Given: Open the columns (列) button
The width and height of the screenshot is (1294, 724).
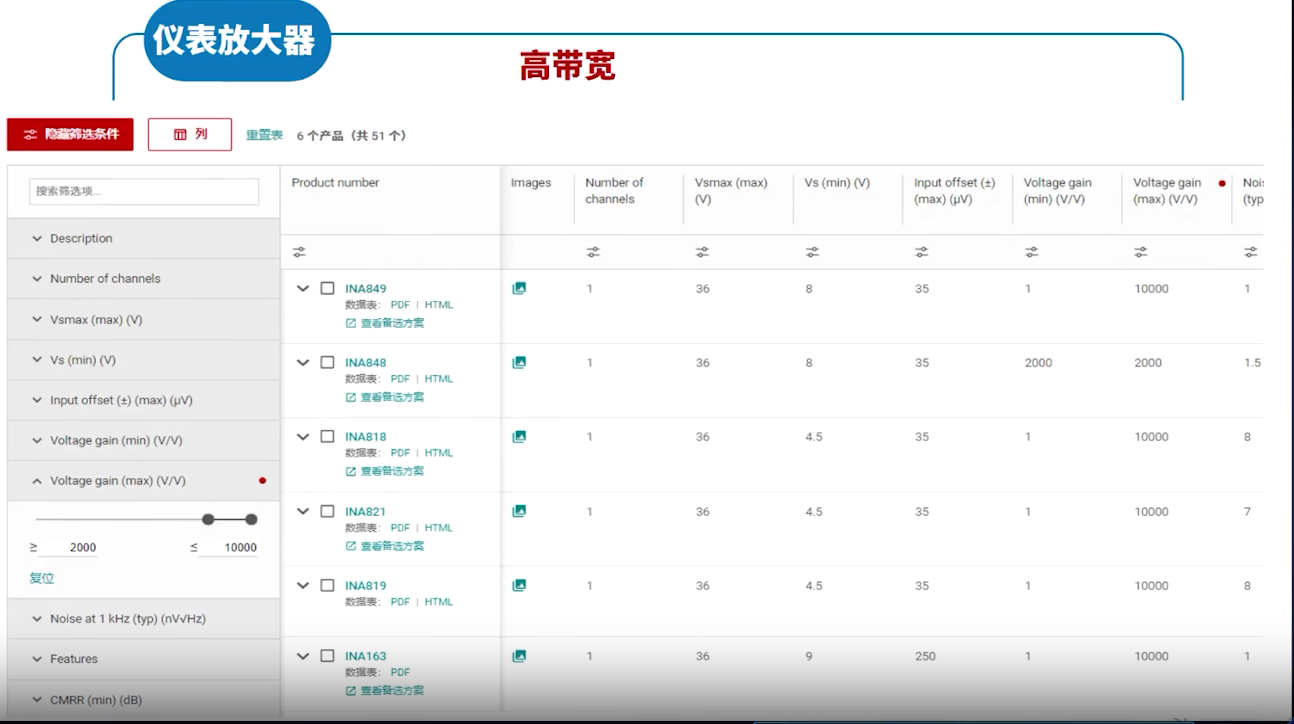Looking at the screenshot, I should point(190,134).
